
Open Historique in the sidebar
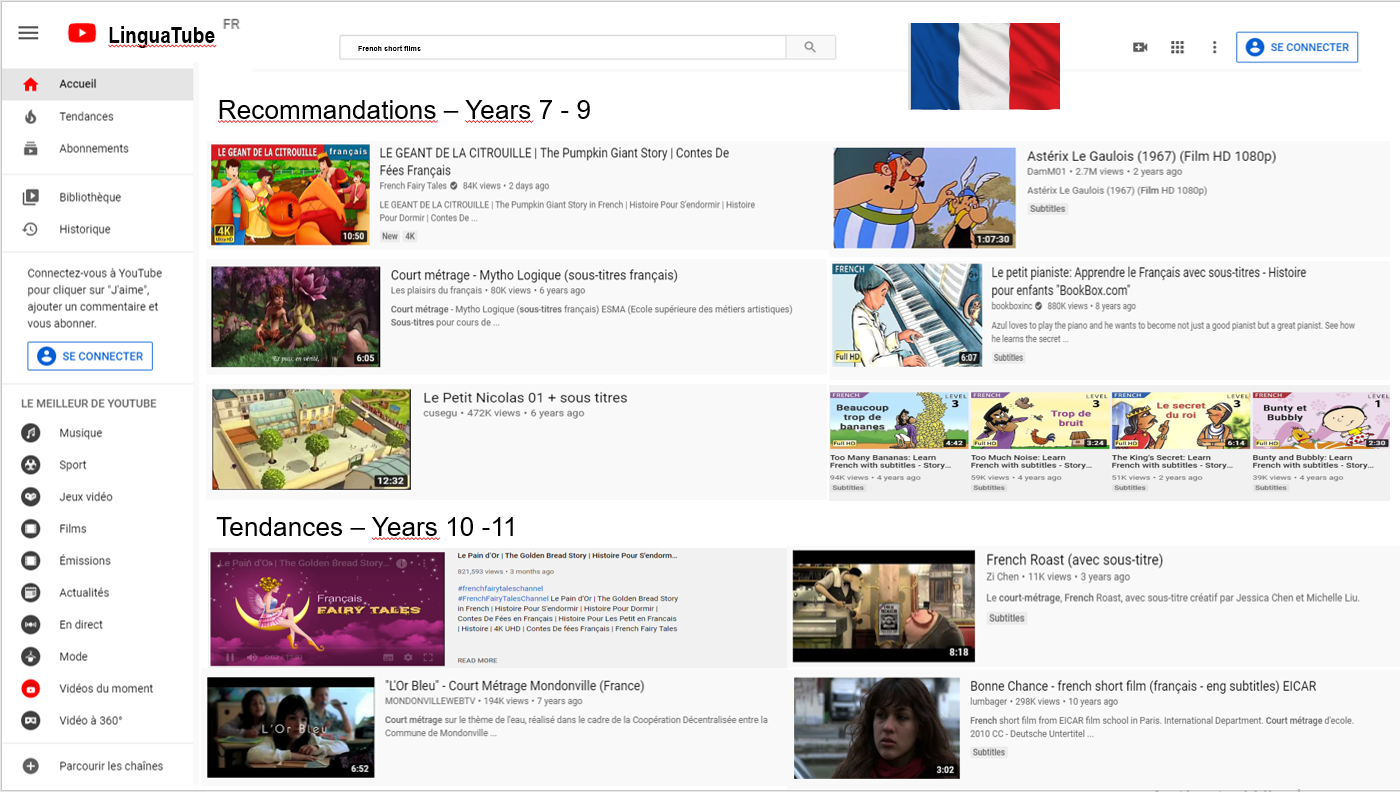[84, 229]
